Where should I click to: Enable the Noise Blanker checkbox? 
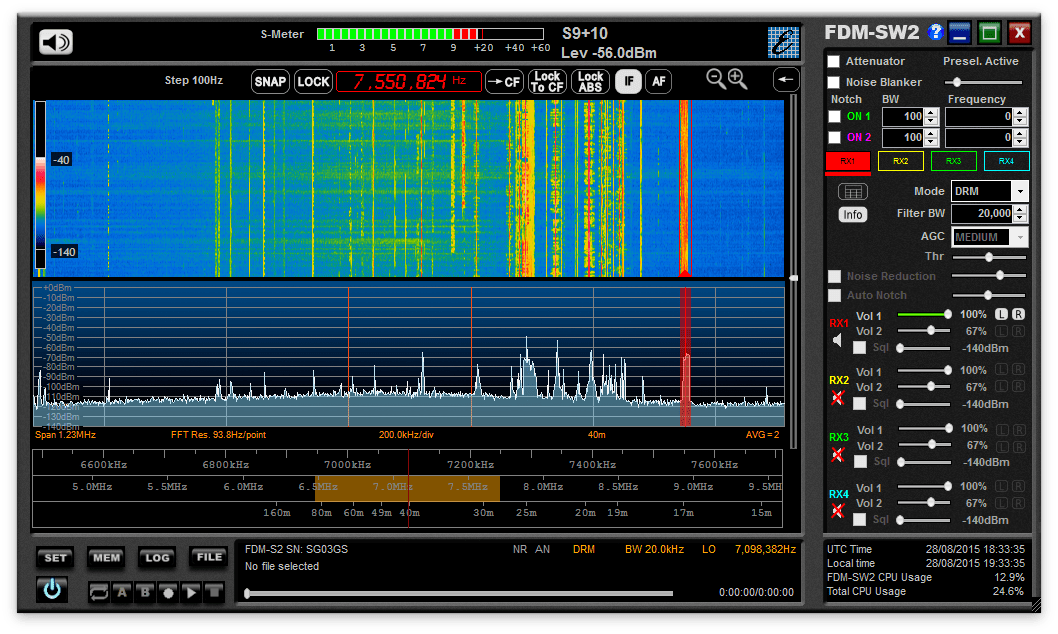pyautogui.click(x=834, y=82)
